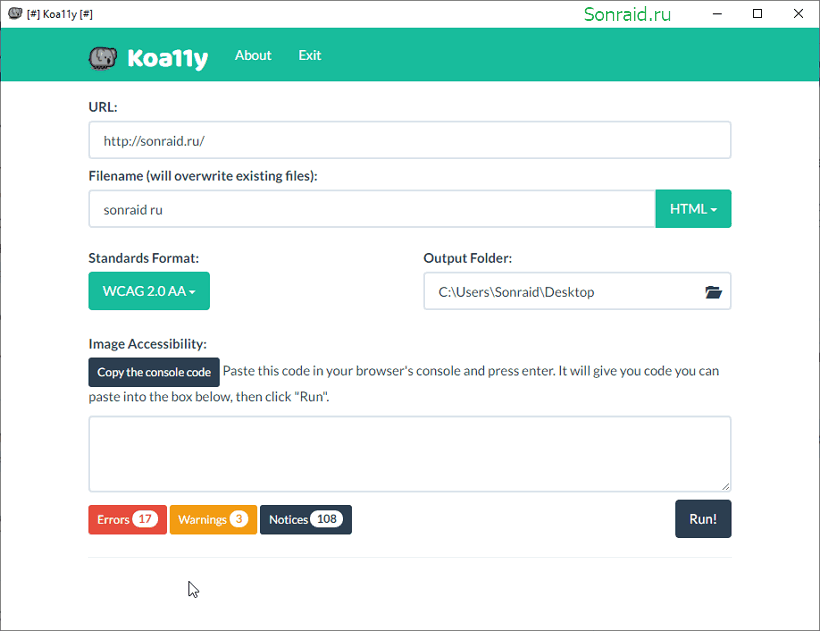Click the Koa11y app icon in the title bar
The height and width of the screenshot is (631, 820).
(15, 14)
